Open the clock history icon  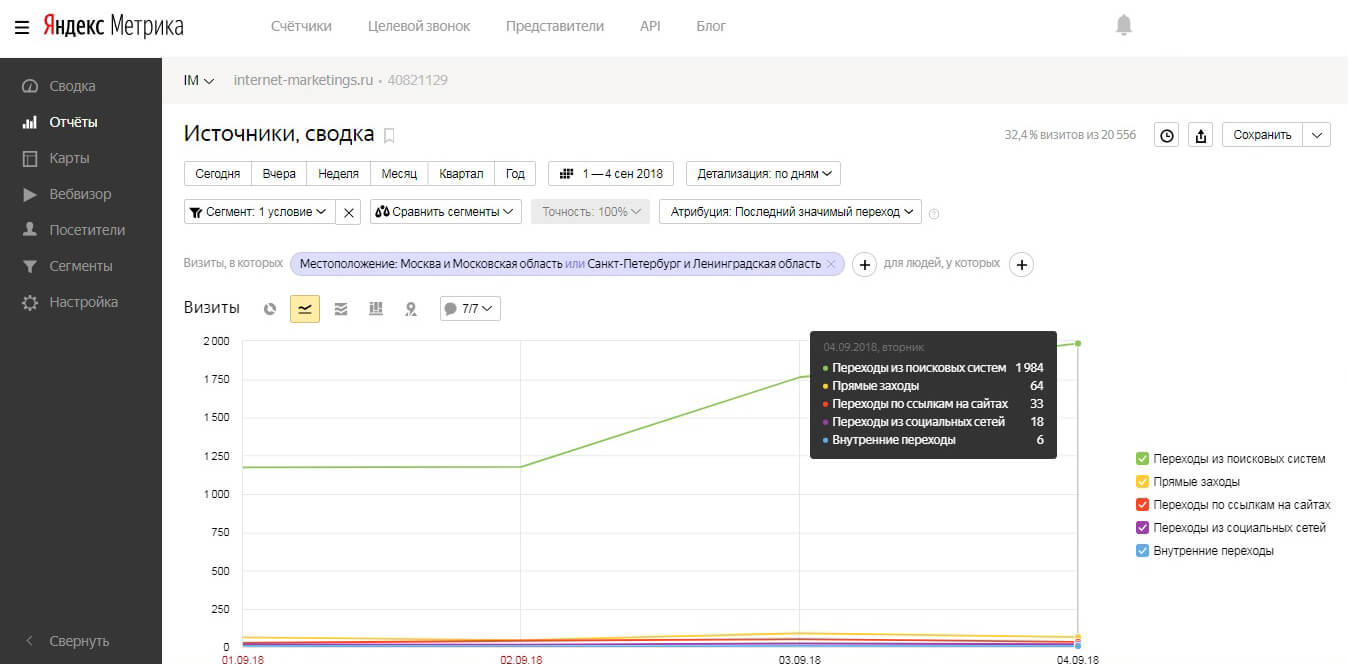1166,135
